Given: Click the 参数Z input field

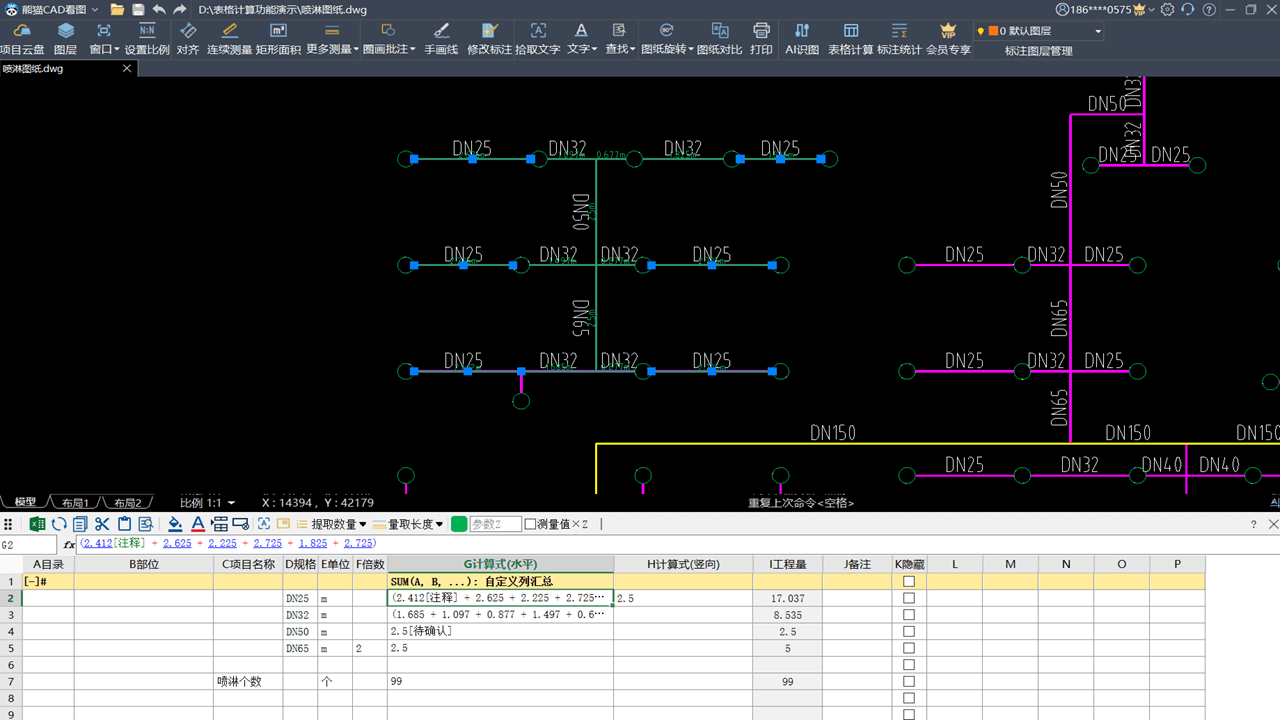Looking at the screenshot, I should [495, 524].
